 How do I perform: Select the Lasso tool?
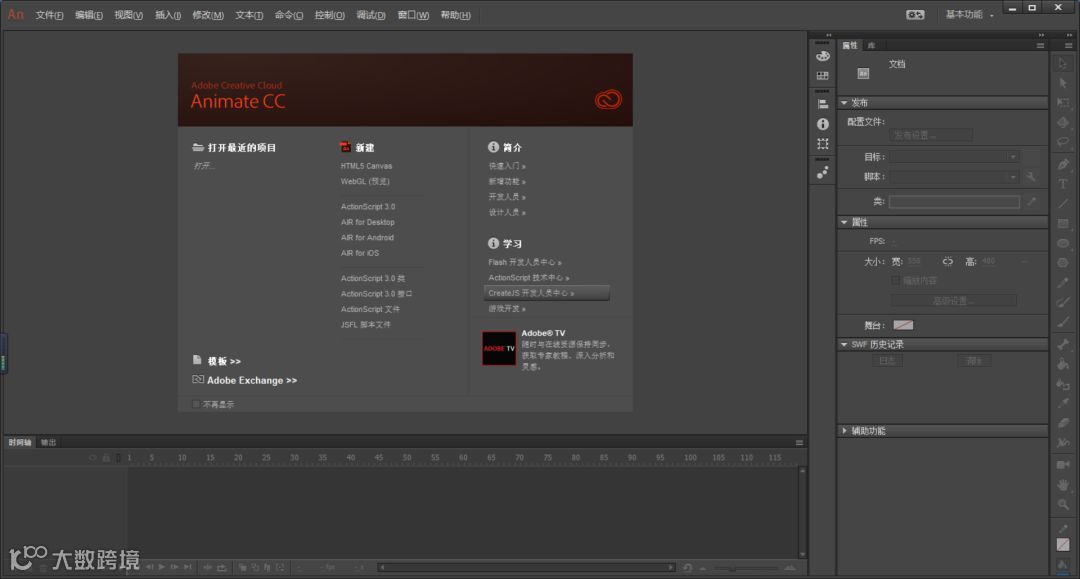tap(1063, 143)
